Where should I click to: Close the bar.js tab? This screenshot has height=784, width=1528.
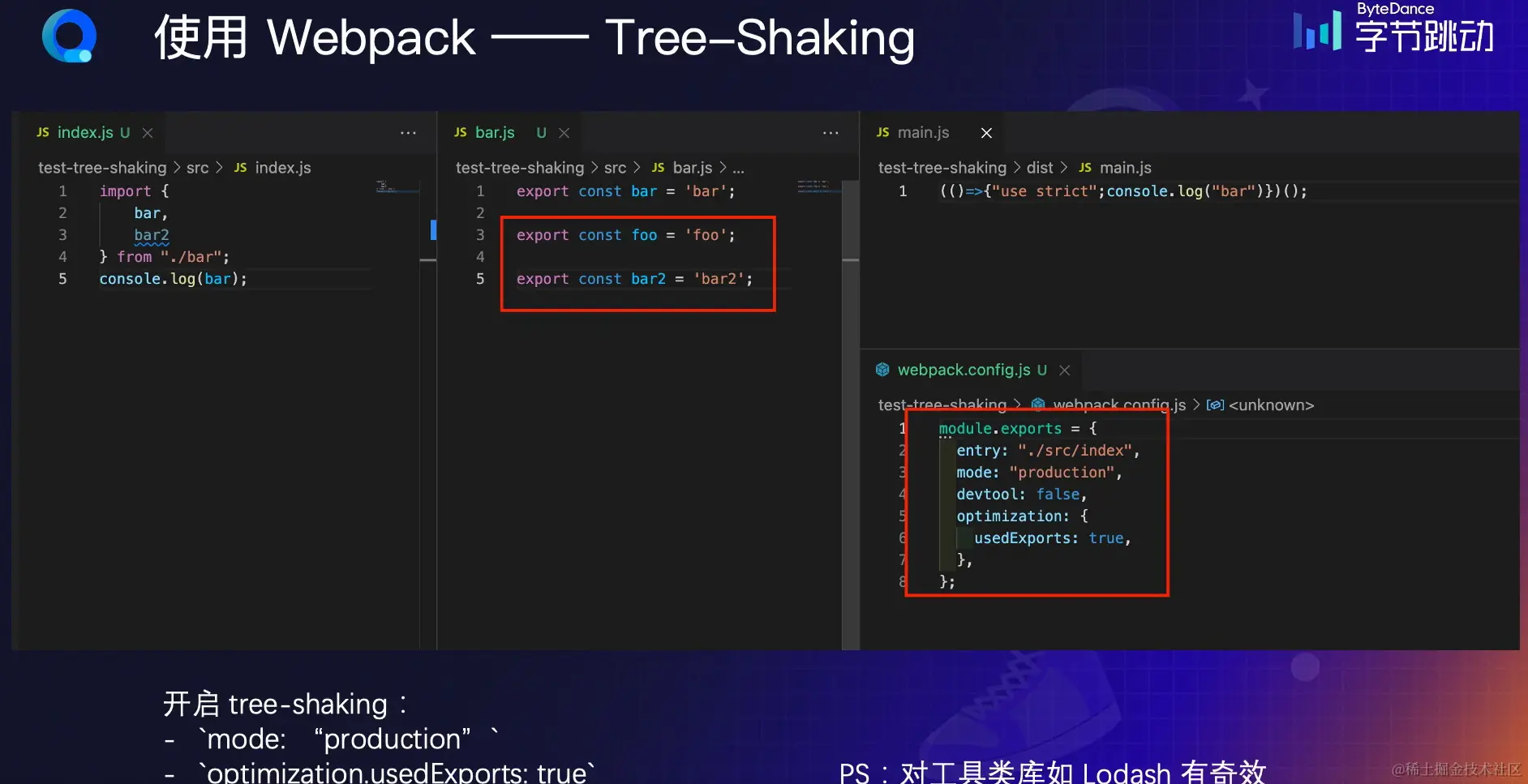point(564,133)
